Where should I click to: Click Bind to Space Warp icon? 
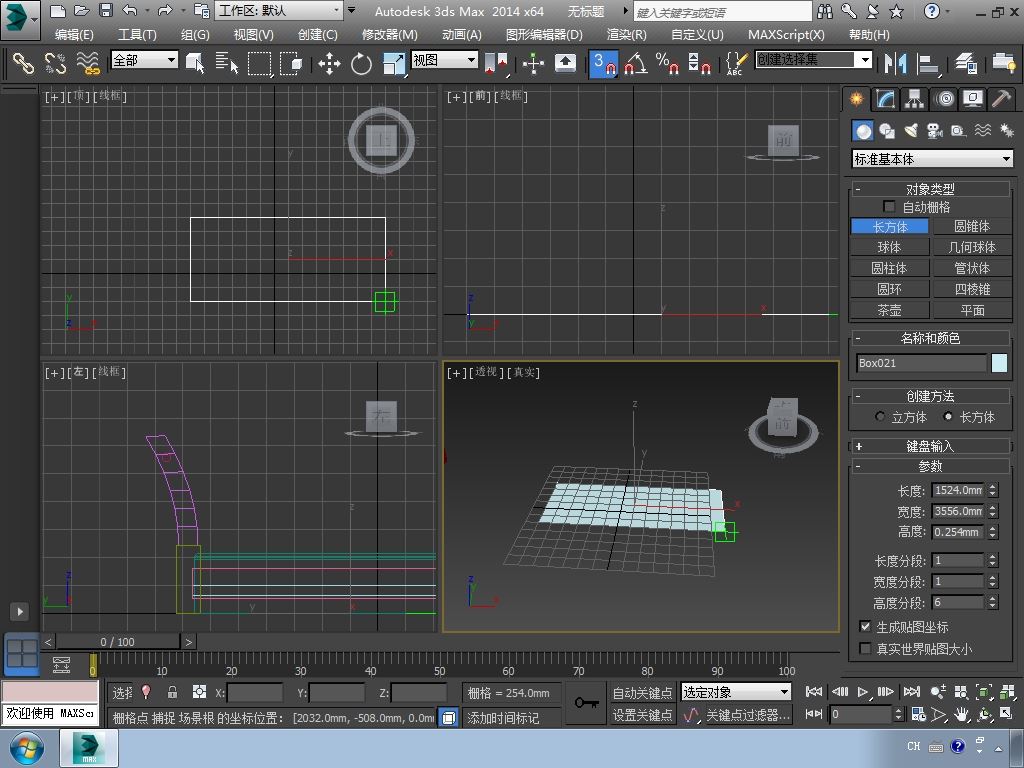click(x=88, y=63)
